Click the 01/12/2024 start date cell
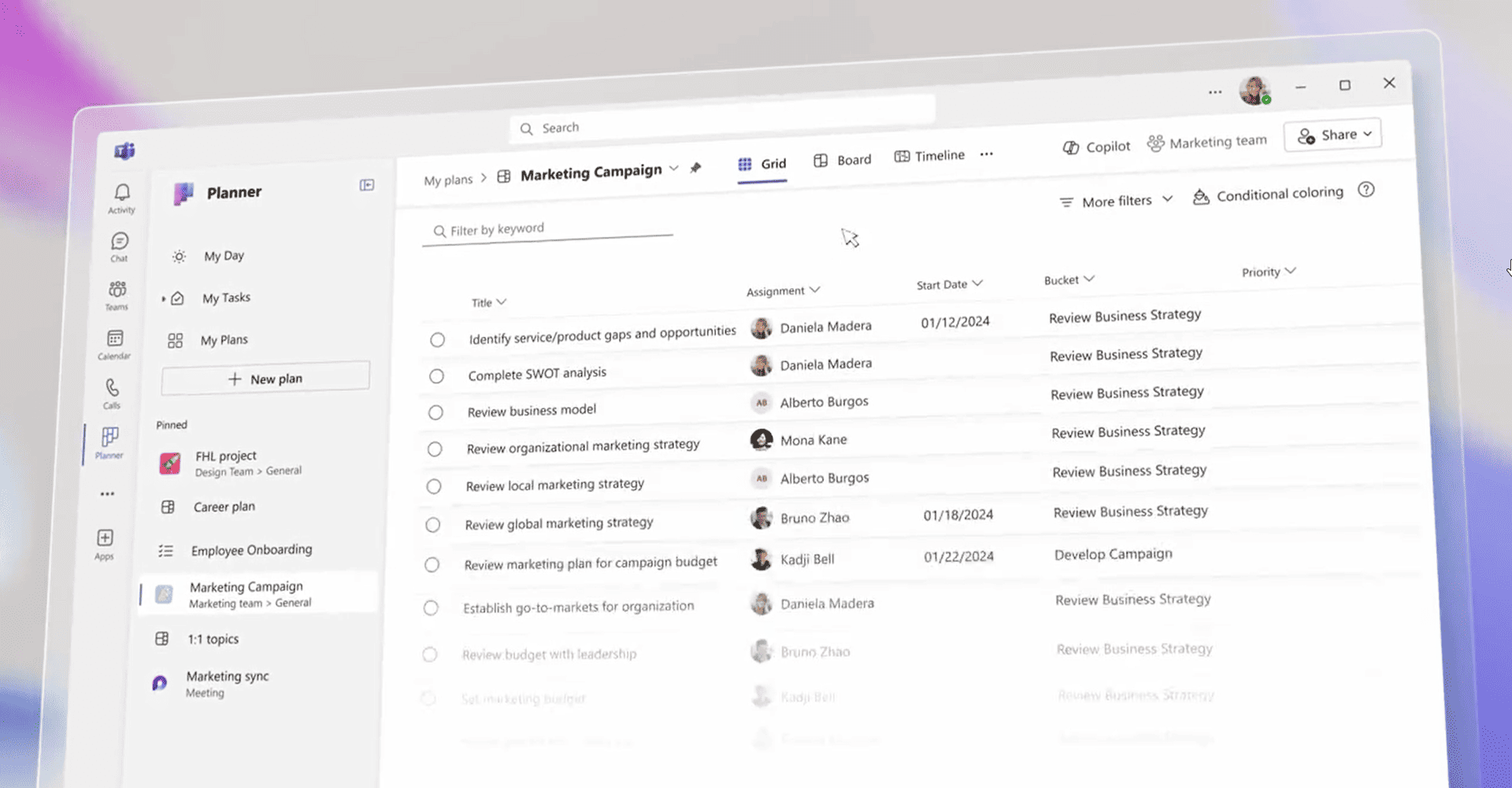Viewport: 1512px width, 788px height. coord(955,322)
